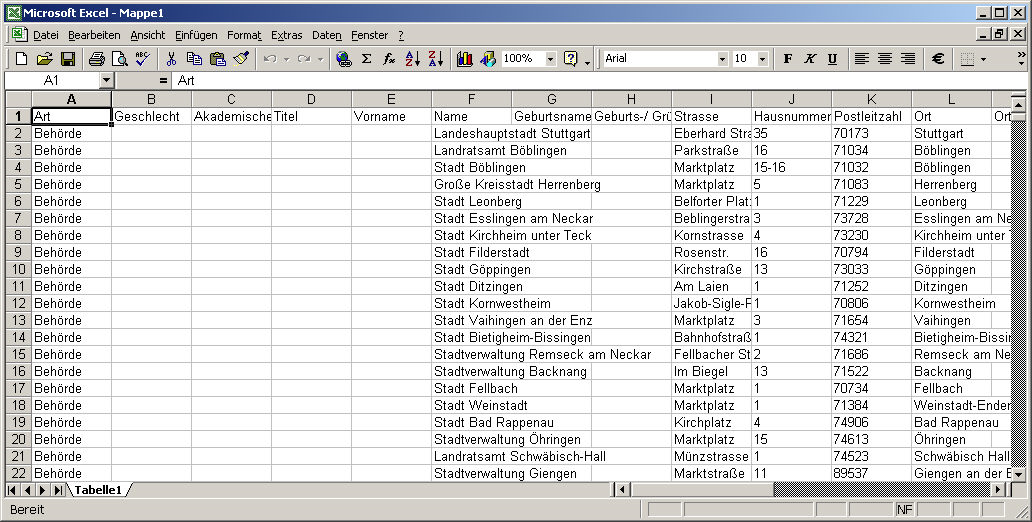Open the print preview tool
Screen dimensions: 1032x522
(119, 59)
